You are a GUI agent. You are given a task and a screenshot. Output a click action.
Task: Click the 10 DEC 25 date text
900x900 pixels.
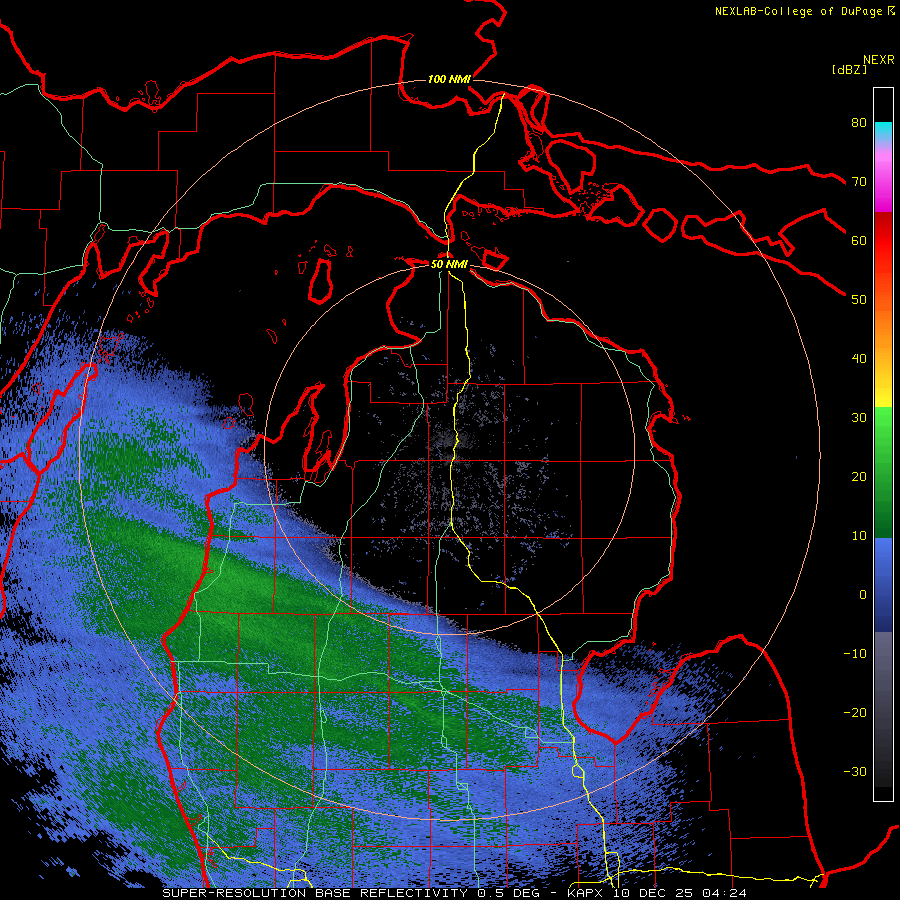tap(653, 893)
